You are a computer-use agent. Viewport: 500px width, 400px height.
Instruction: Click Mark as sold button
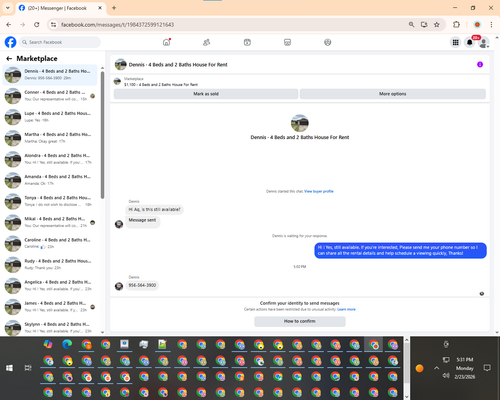click(206, 94)
